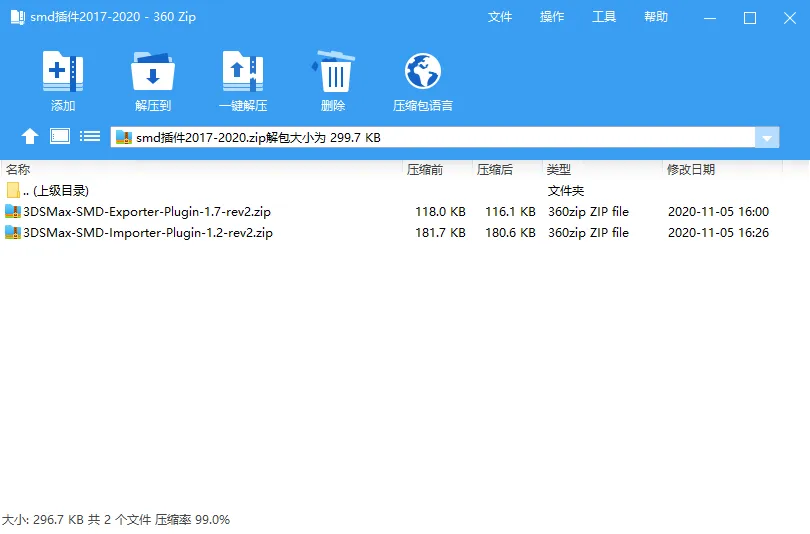Click the 181.7 KB size cell
This screenshot has height=534, width=810.
point(440,233)
